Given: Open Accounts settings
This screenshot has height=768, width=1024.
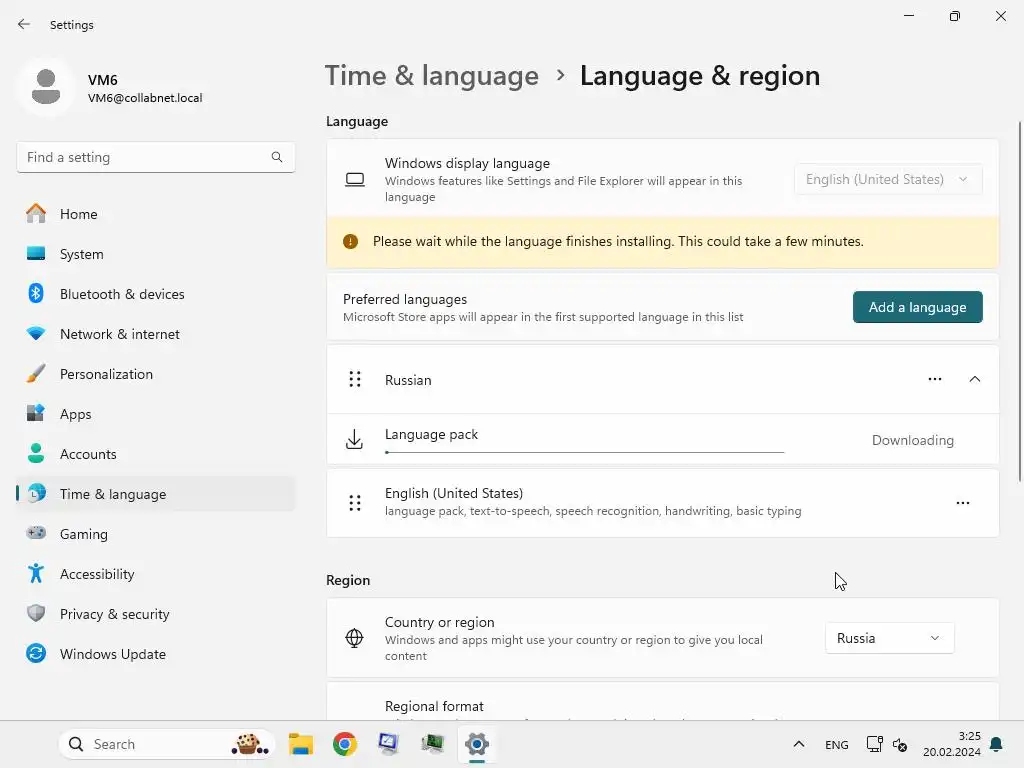Looking at the screenshot, I should click(x=155, y=454).
